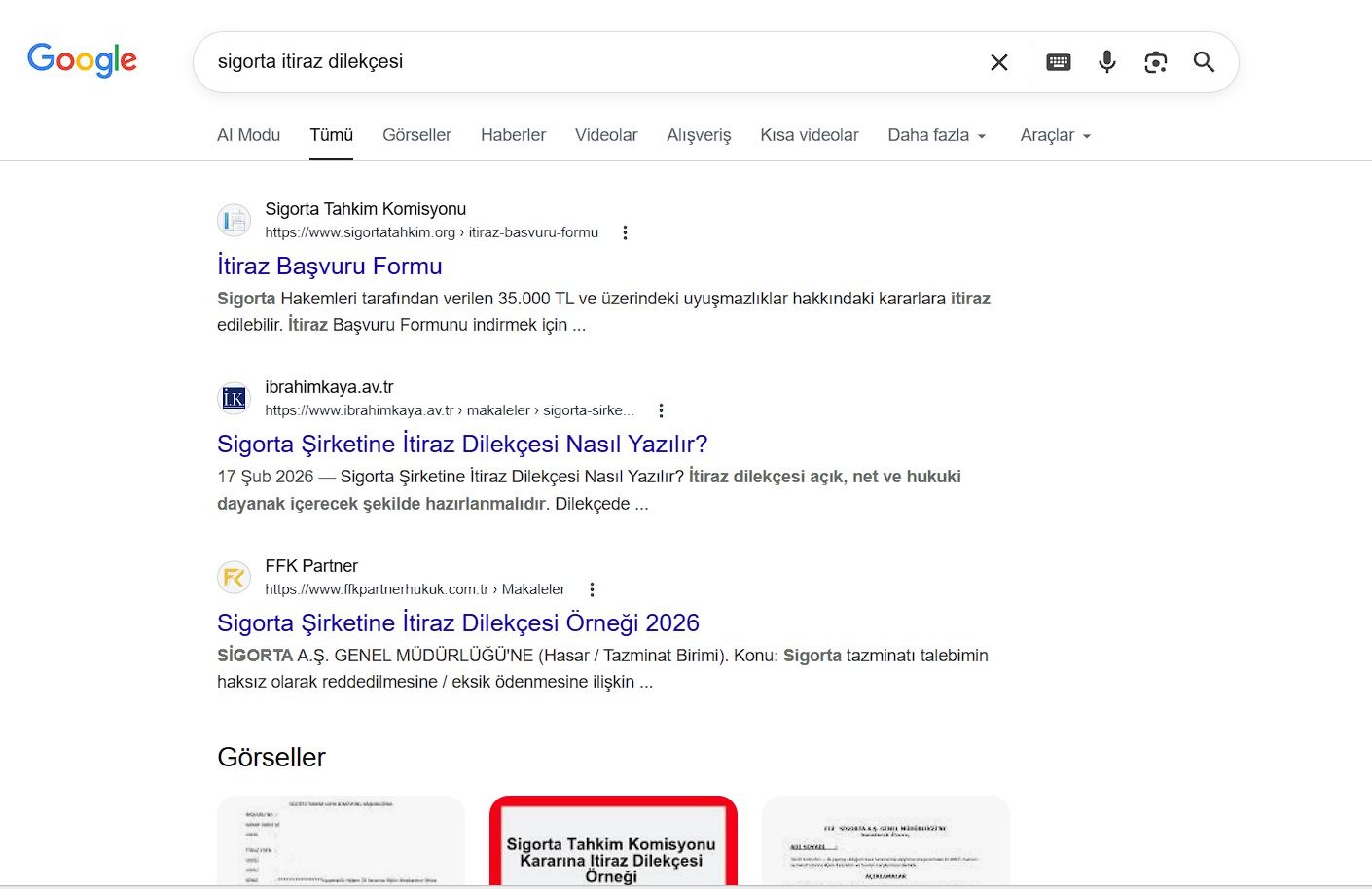Switch to the Haberler tab
1372x889 pixels.
513,135
